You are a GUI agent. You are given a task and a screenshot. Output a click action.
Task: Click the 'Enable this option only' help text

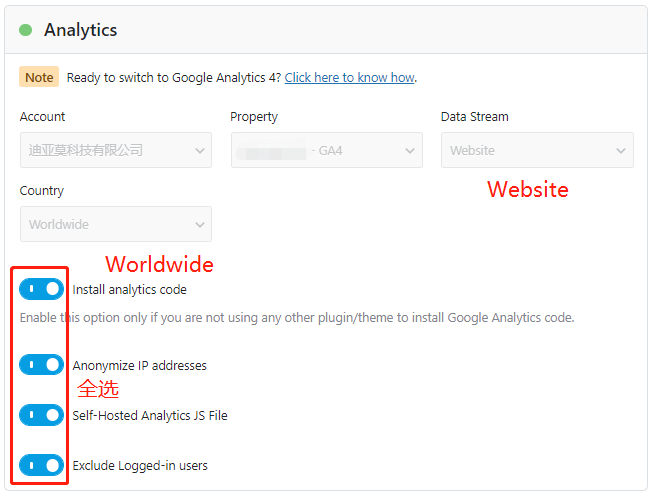(x=297, y=318)
